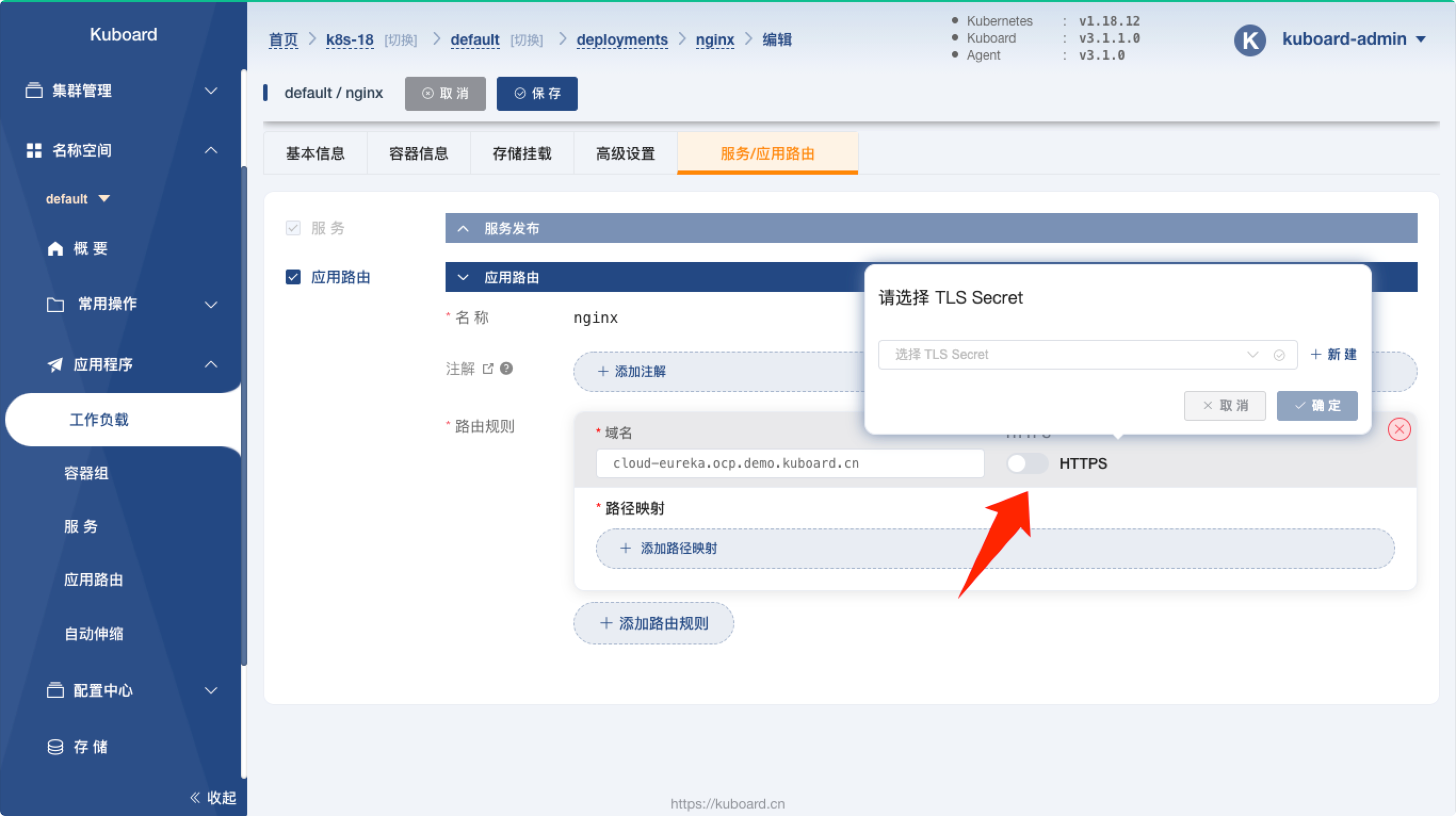Click the red delete routing rule icon

(1399, 429)
